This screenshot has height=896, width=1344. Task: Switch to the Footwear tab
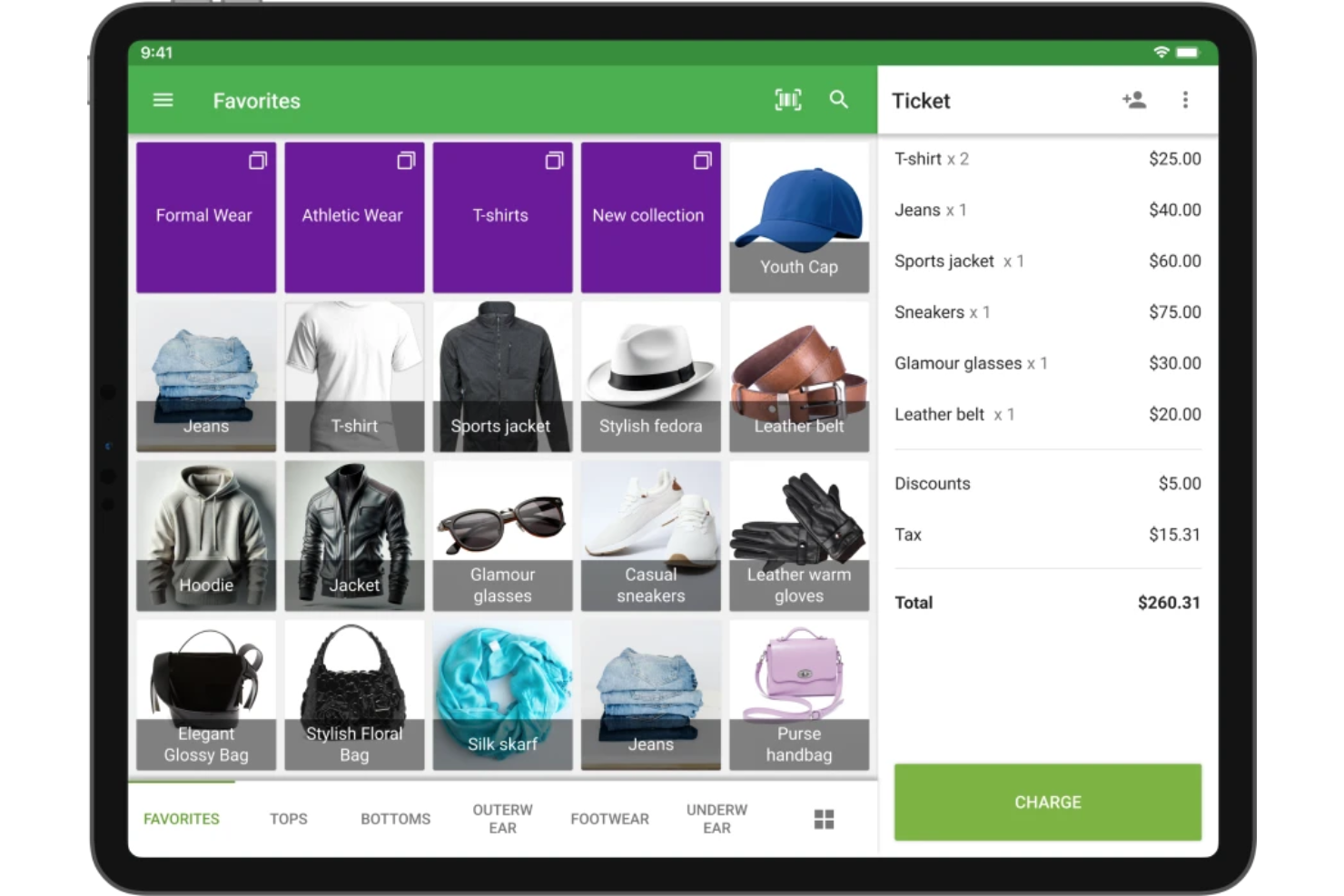(x=609, y=818)
